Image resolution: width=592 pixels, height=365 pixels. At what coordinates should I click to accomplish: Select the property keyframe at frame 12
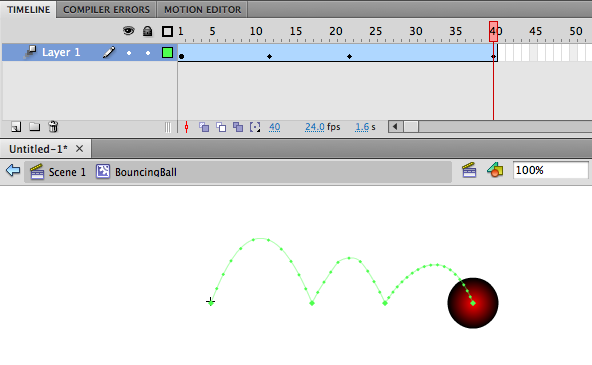[269, 57]
